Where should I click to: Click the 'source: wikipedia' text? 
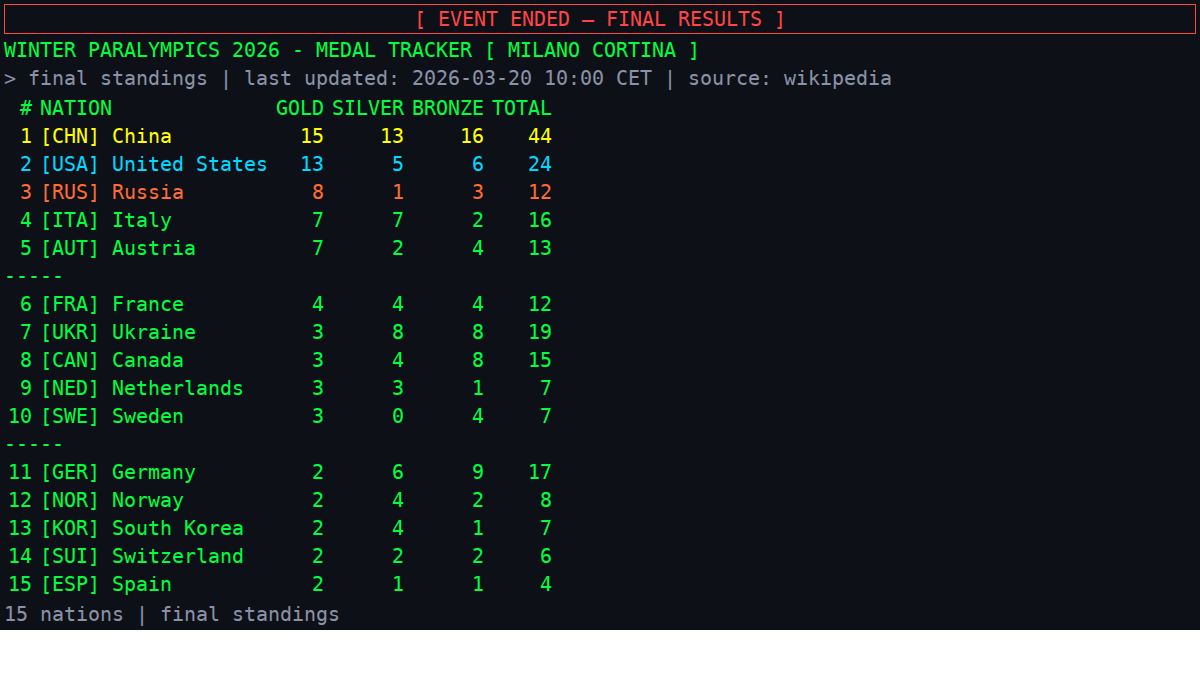[789, 78]
